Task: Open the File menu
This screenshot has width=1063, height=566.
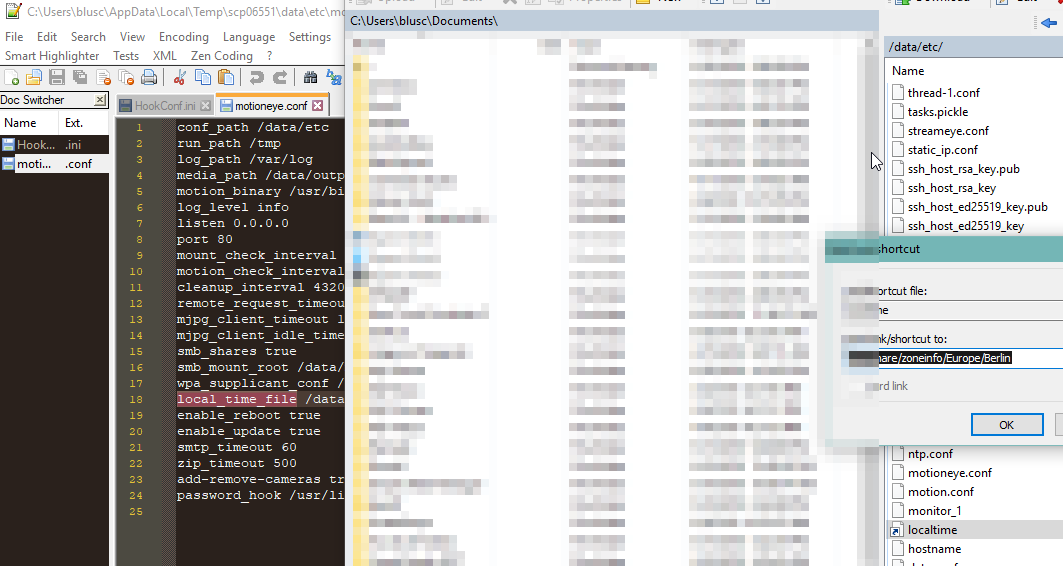Action: (x=14, y=37)
